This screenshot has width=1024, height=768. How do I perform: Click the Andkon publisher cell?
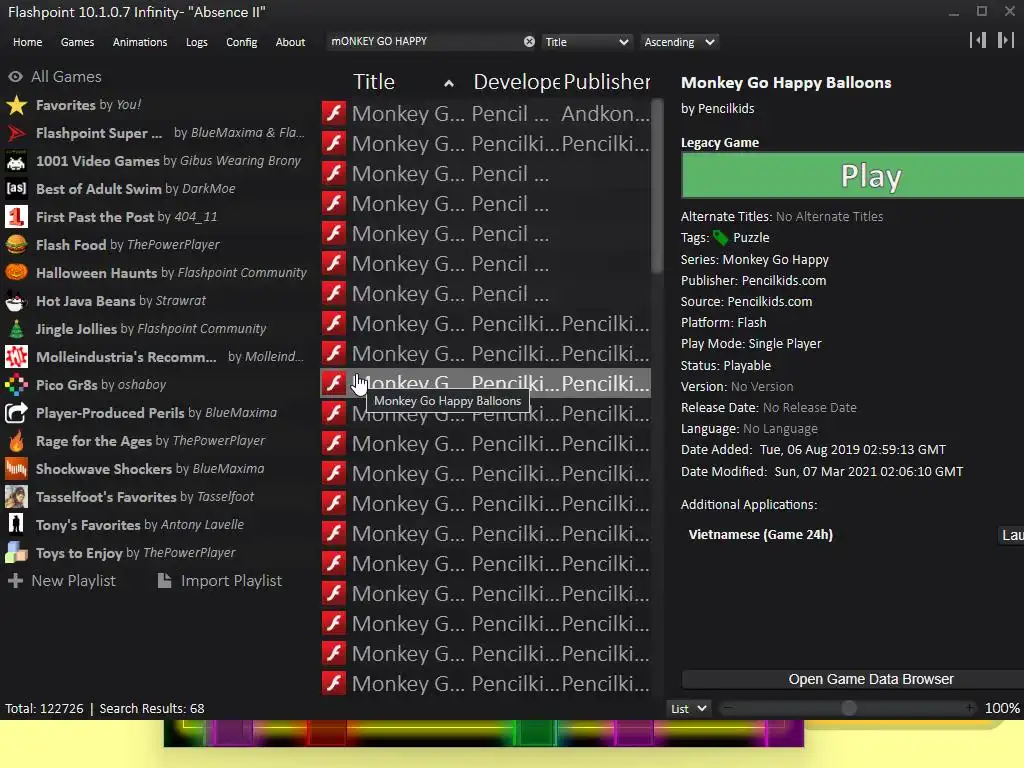tap(605, 113)
